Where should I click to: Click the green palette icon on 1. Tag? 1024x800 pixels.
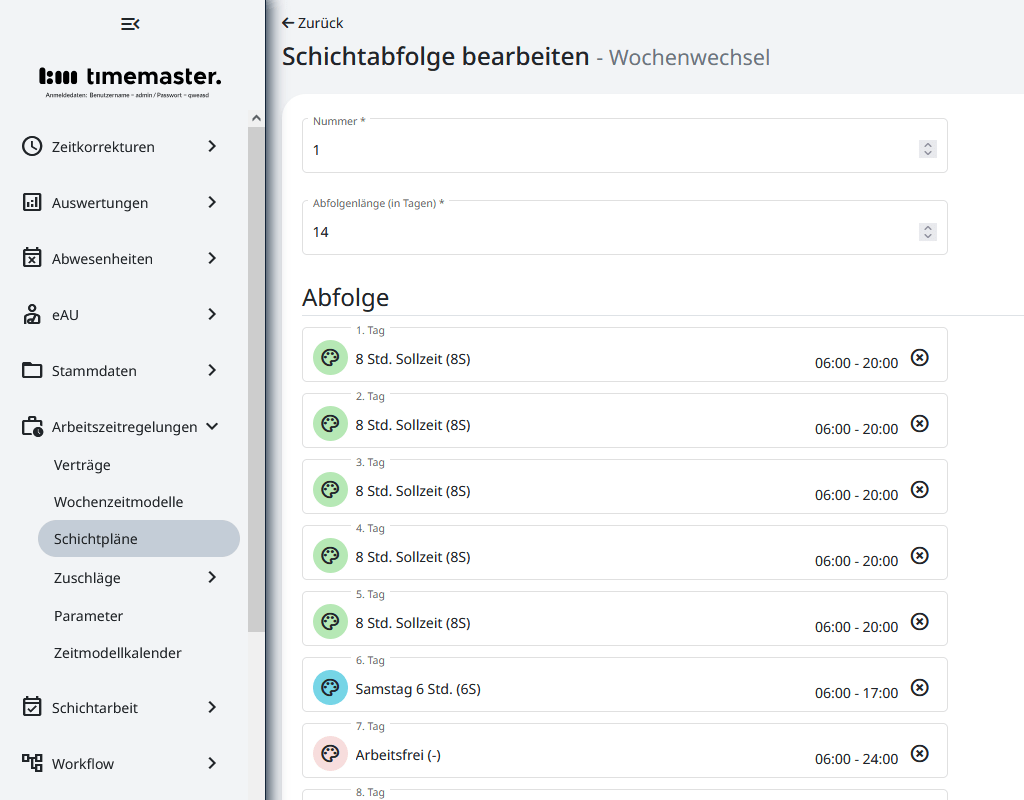pos(330,357)
